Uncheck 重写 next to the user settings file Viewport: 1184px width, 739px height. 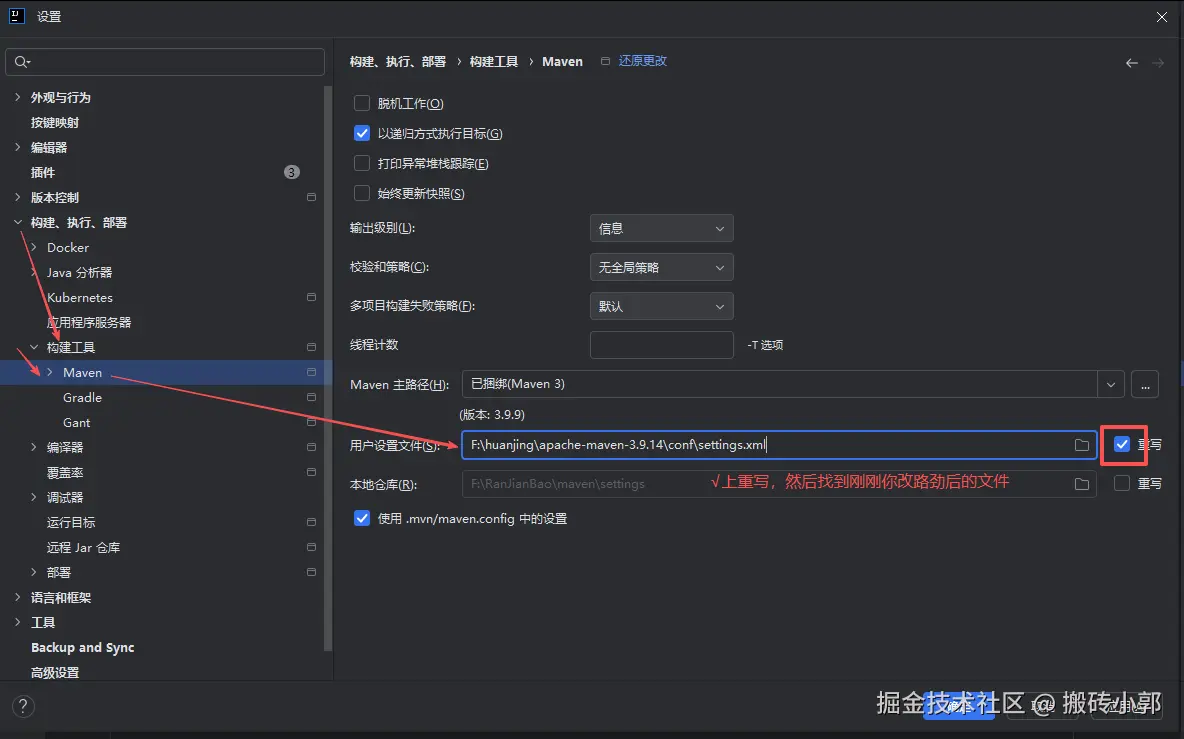click(1121, 445)
